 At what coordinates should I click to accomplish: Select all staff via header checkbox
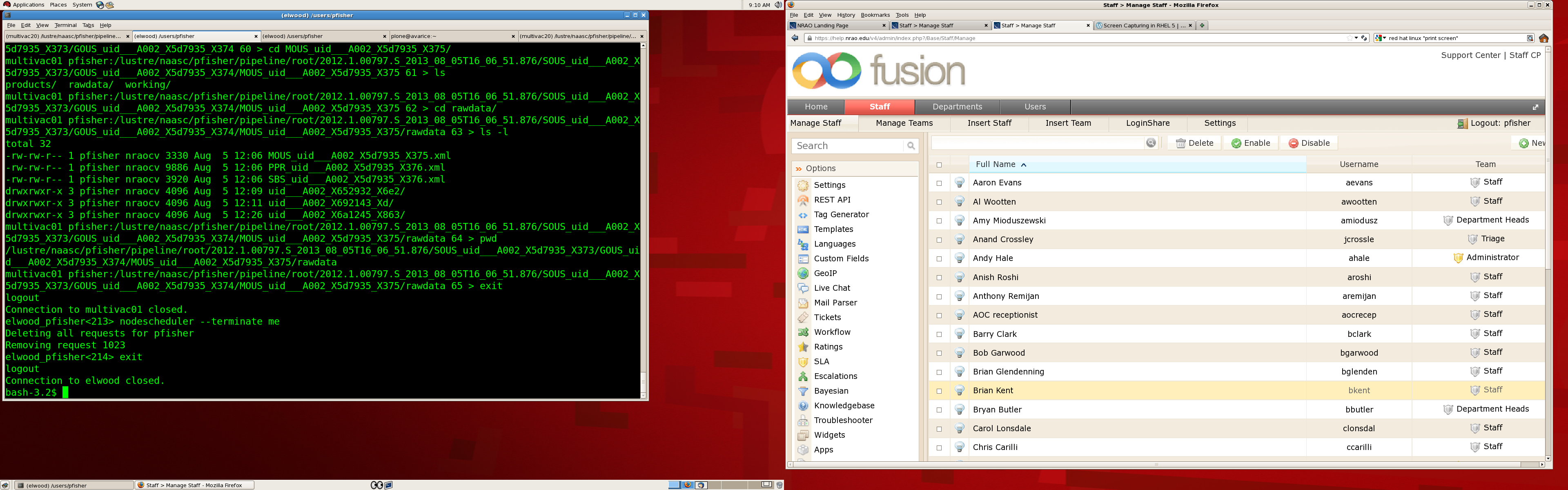(x=939, y=165)
